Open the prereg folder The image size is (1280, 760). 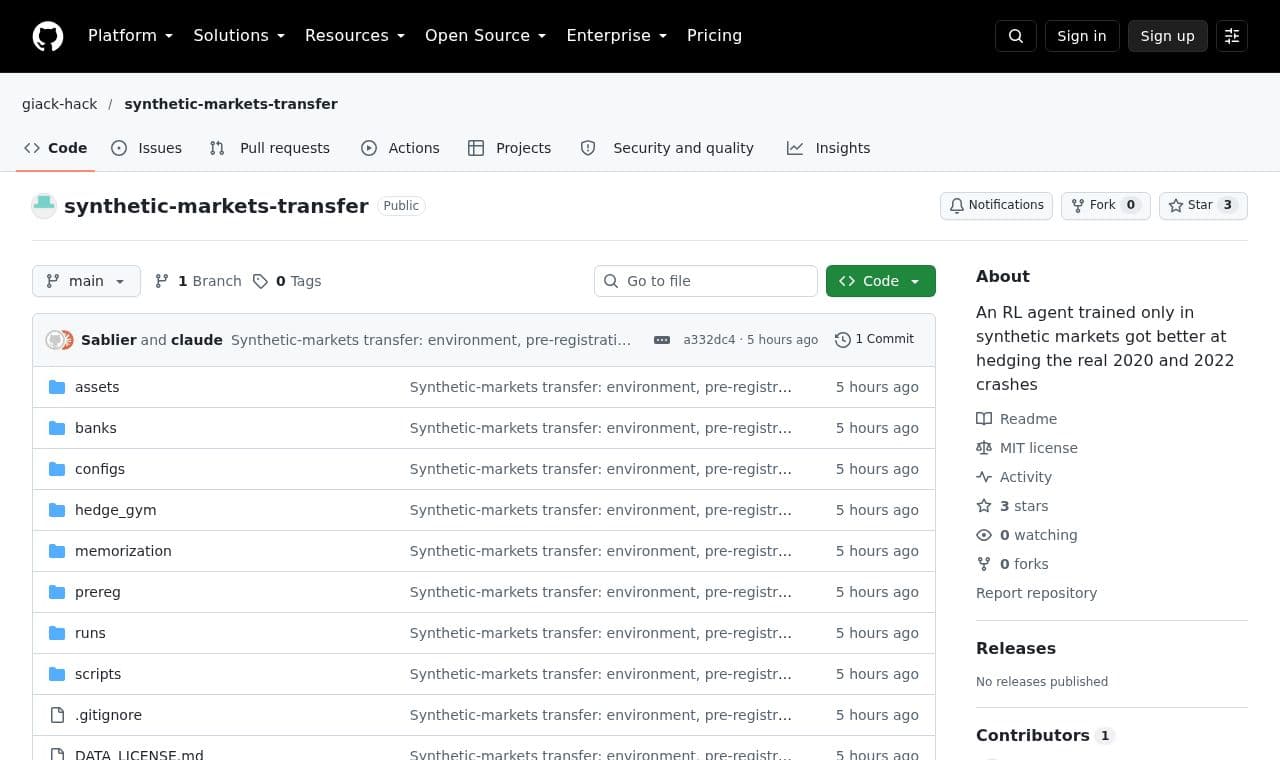pos(98,592)
